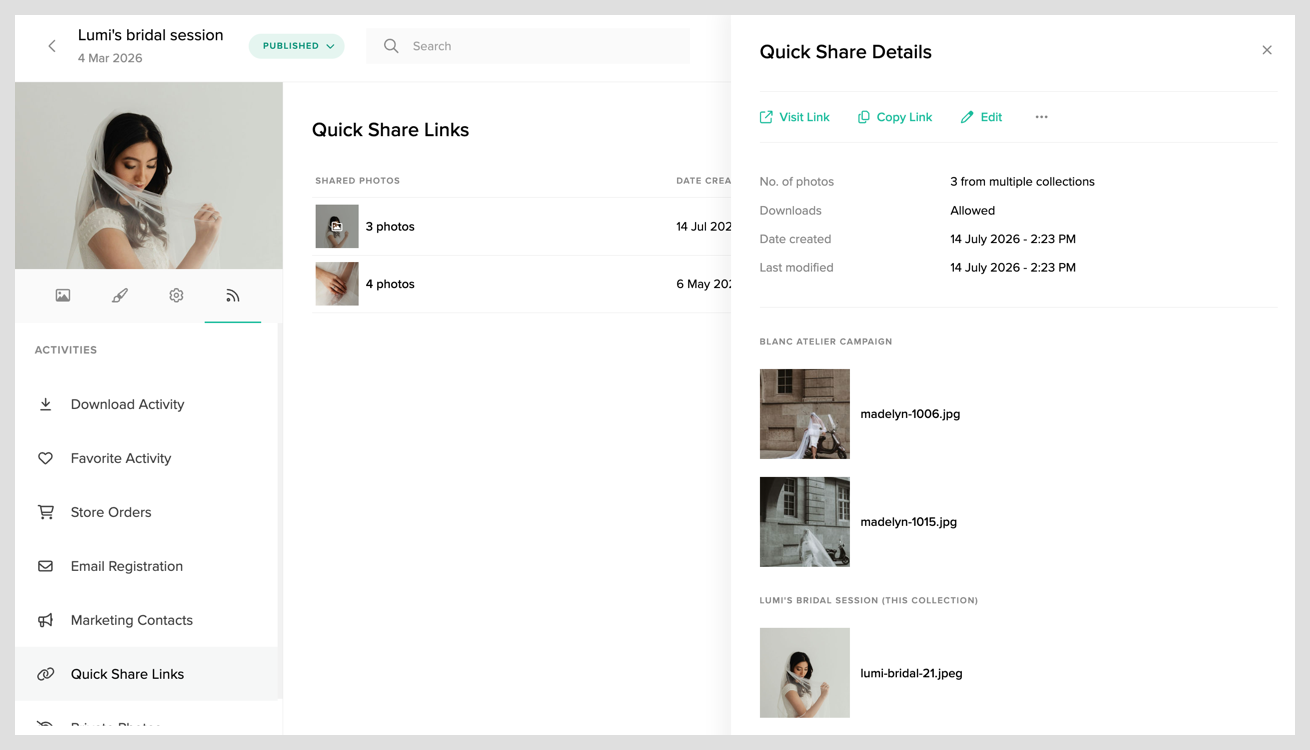
Task: Switch to the design brush tab
Action: tap(120, 296)
